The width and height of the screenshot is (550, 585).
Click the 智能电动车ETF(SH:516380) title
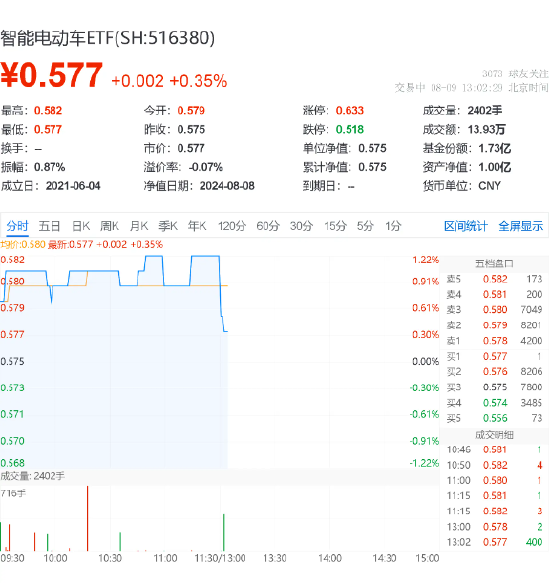tap(107, 38)
